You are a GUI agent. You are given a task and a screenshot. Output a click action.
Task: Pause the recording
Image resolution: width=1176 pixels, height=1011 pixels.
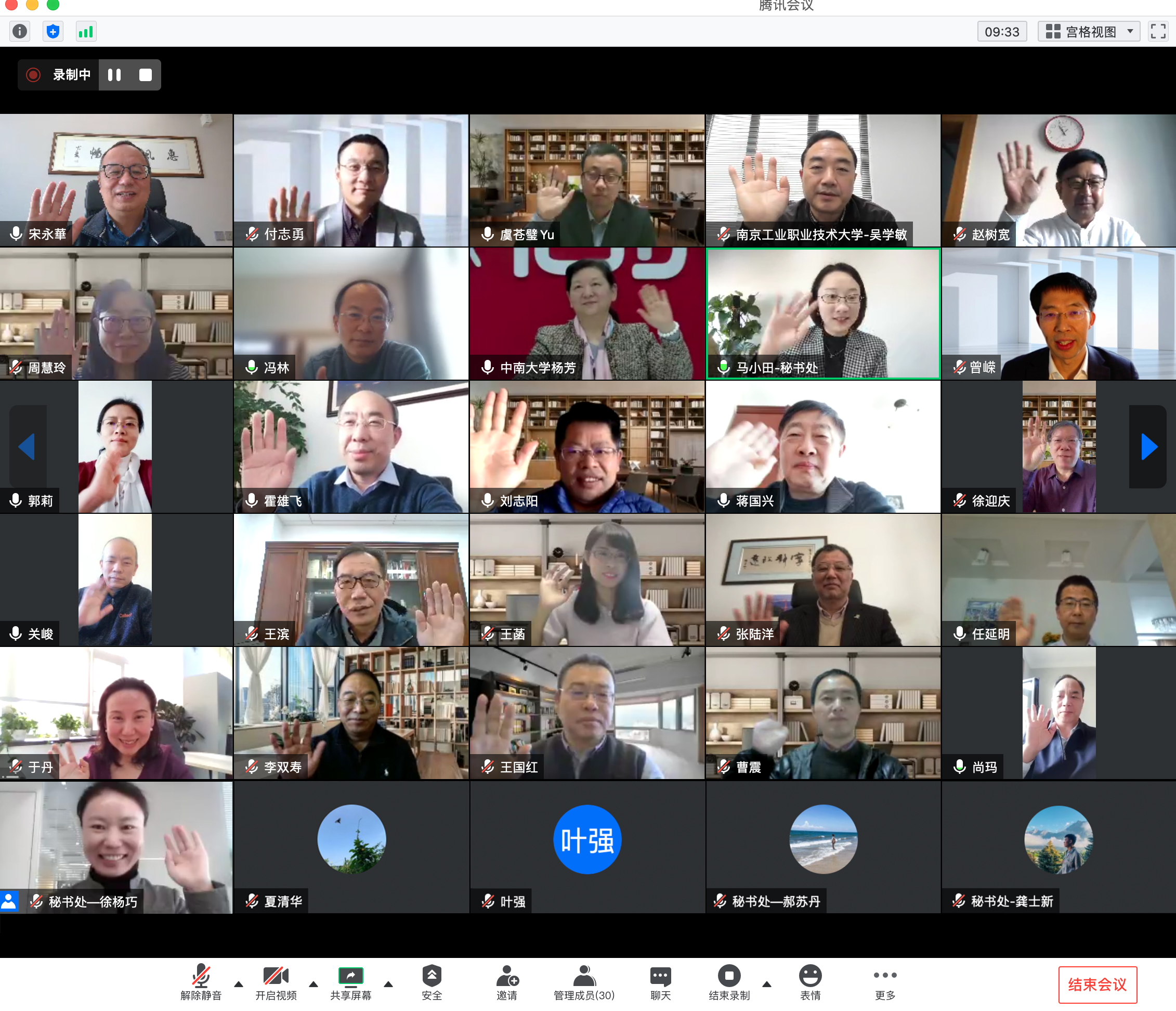(115, 75)
